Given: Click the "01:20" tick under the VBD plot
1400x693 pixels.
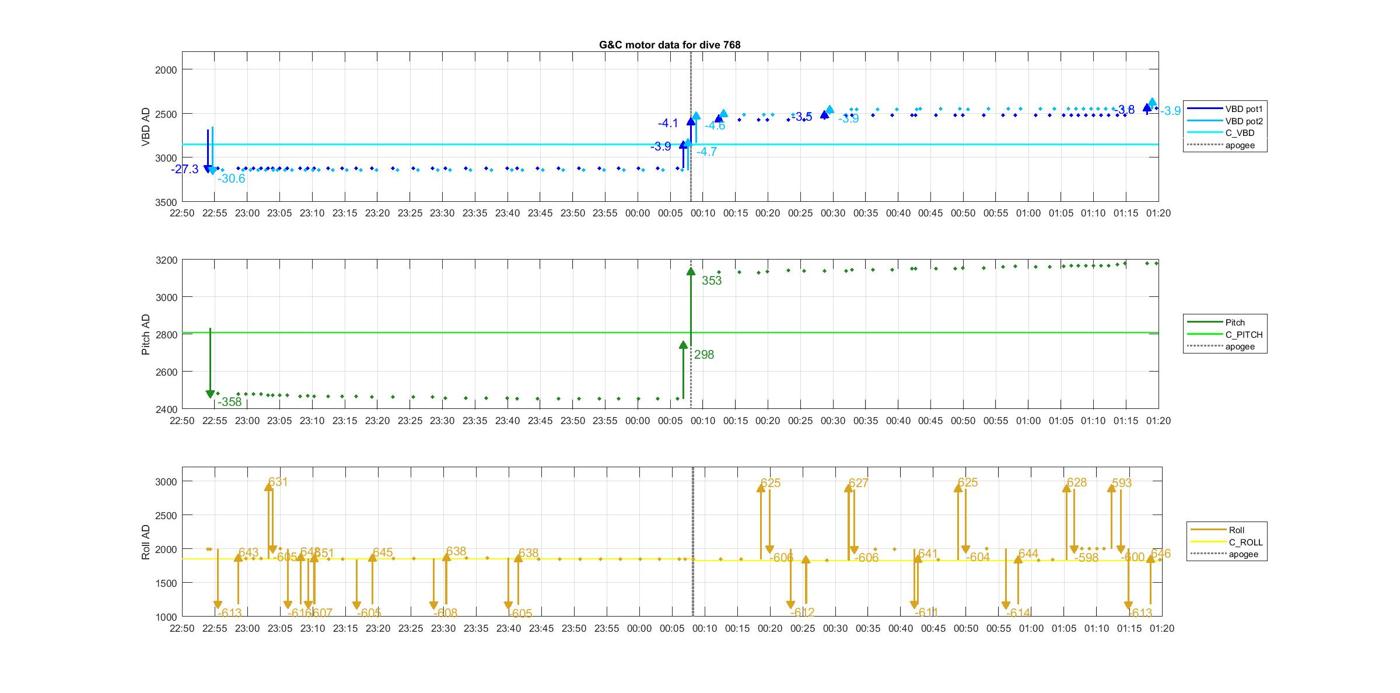Looking at the screenshot, I should pos(1159,213).
